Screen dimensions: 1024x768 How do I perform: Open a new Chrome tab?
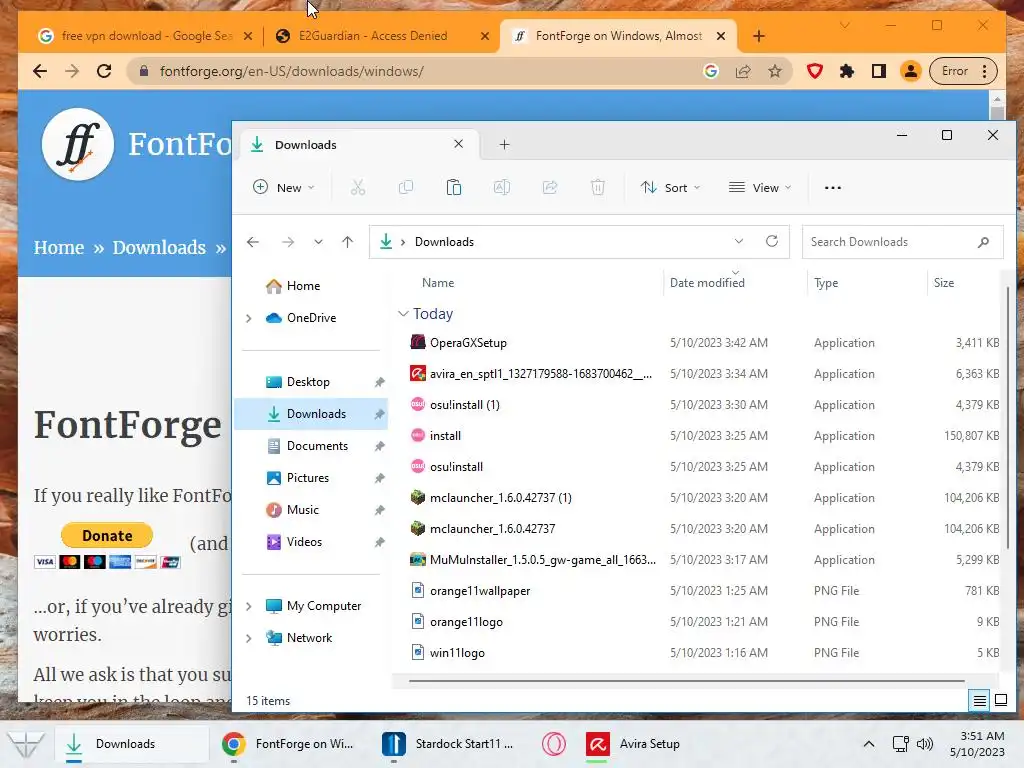click(x=758, y=36)
